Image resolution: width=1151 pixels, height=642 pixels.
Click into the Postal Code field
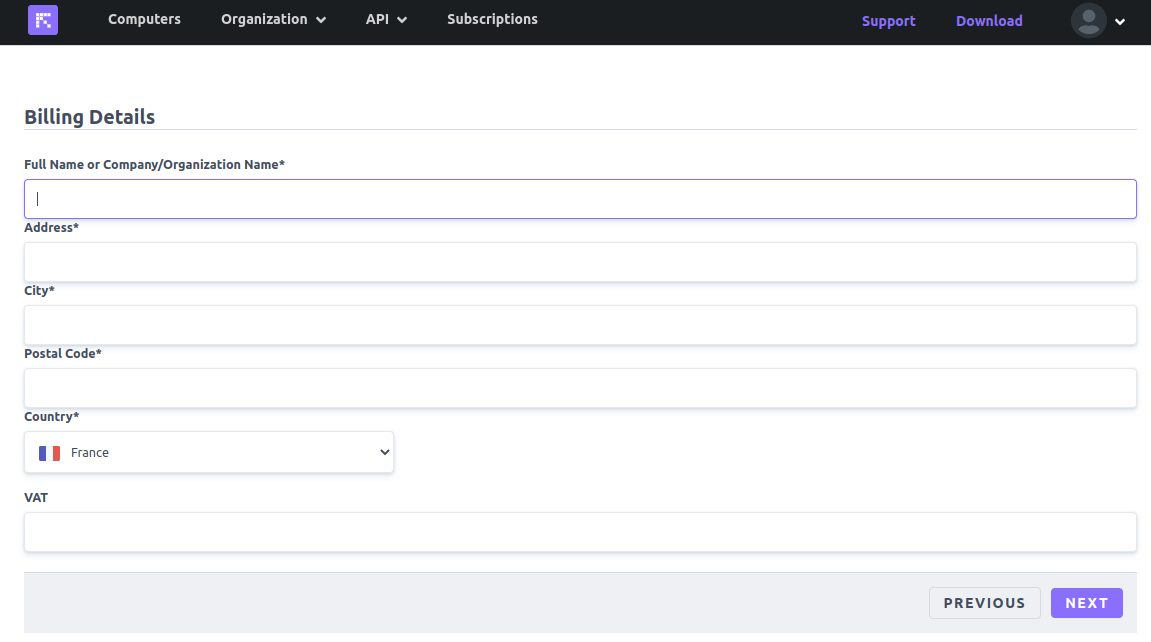(580, 388)
